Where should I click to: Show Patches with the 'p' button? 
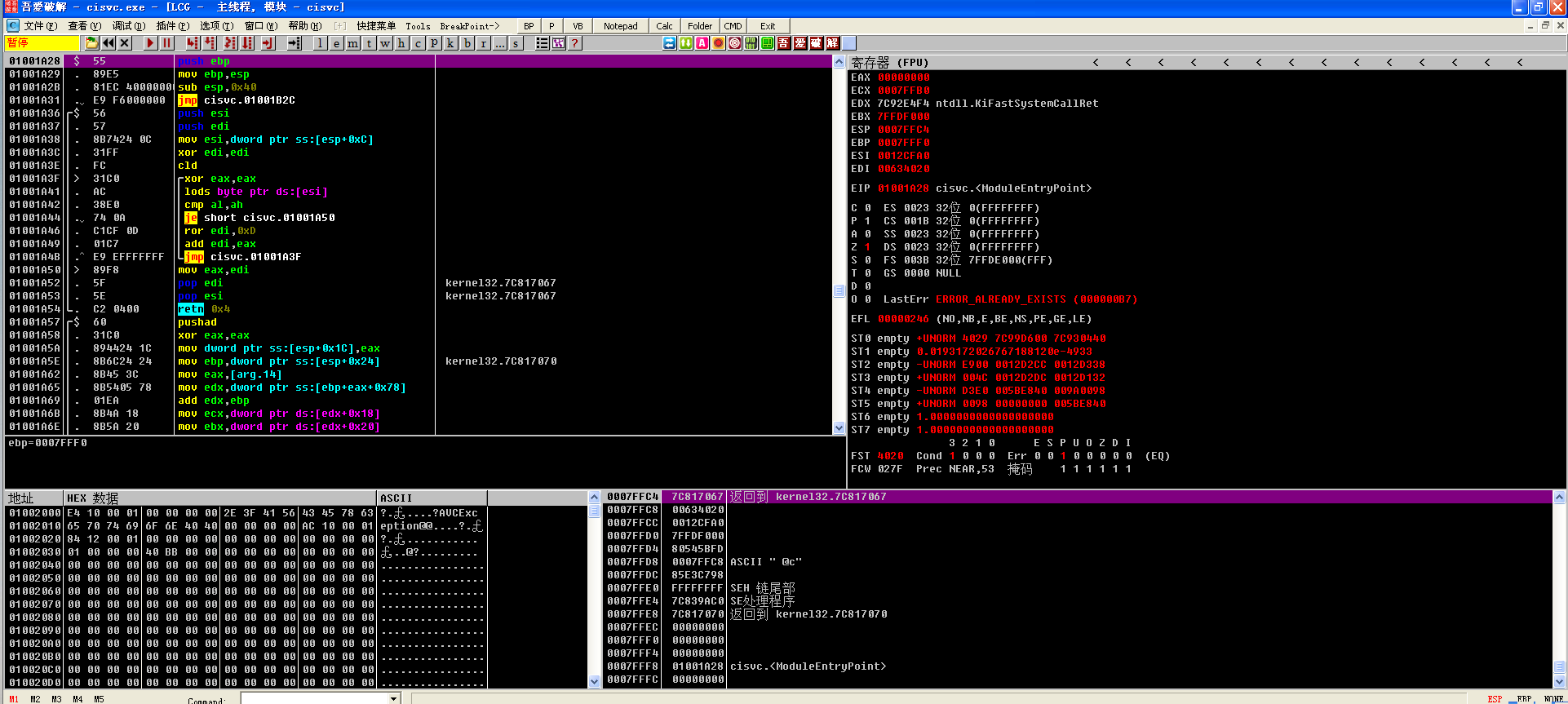(435, 43)
